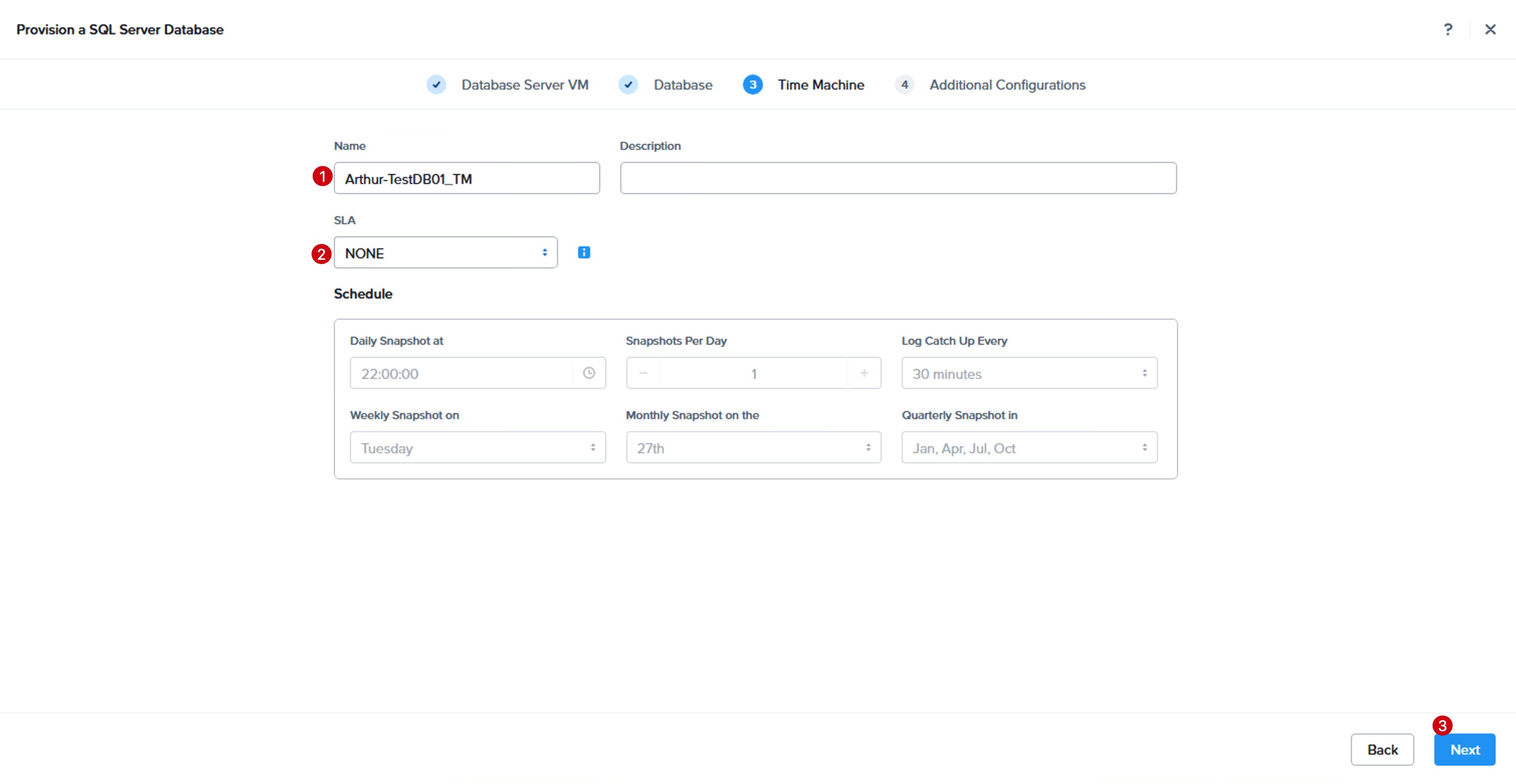The width and height of the screenshot is (1516, 784).
Task: Click the clock icon in Daily Snapshot field
Action: tap(589, 372)
